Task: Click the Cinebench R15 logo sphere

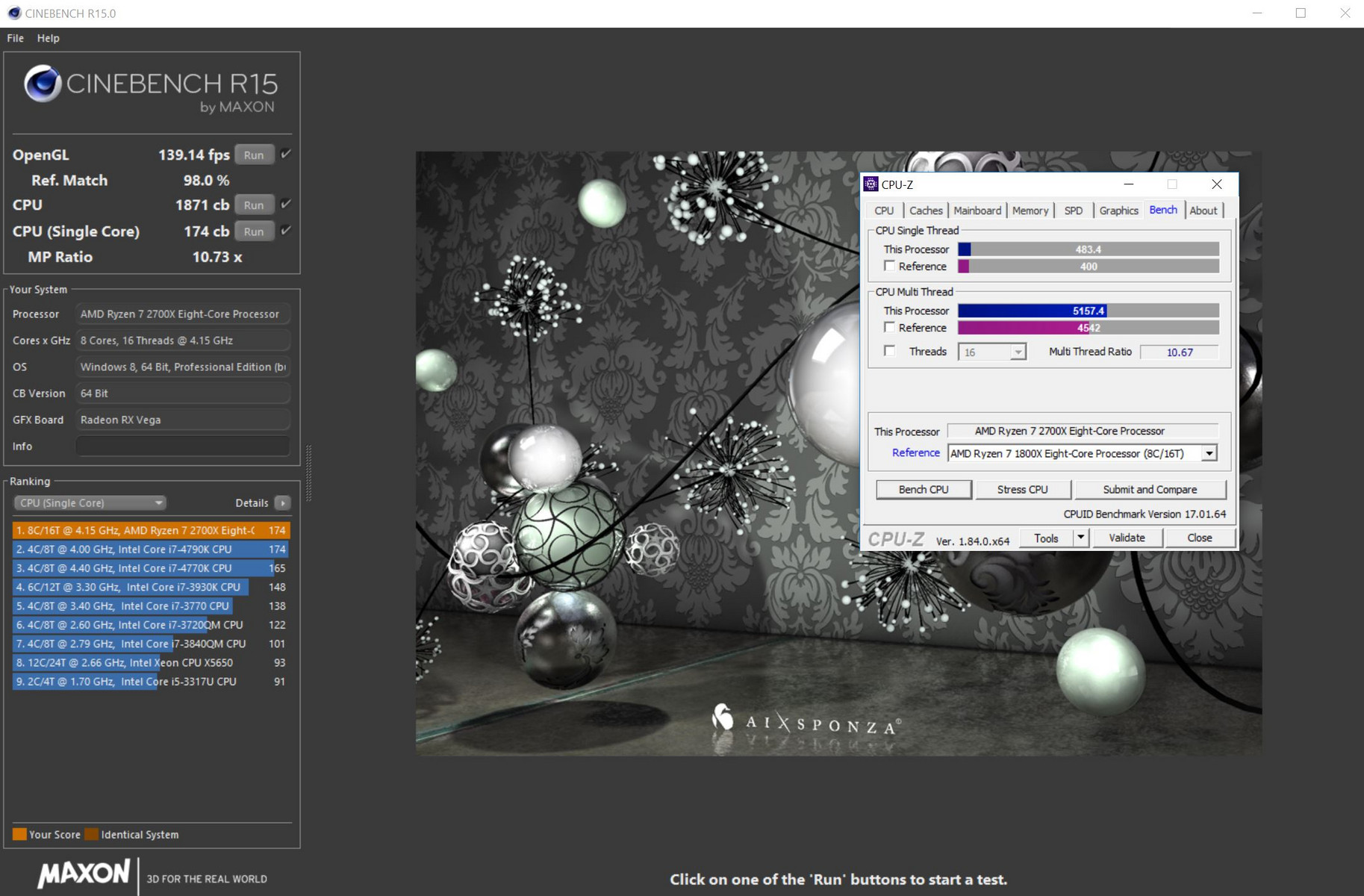Action: (x=43, y=83)
